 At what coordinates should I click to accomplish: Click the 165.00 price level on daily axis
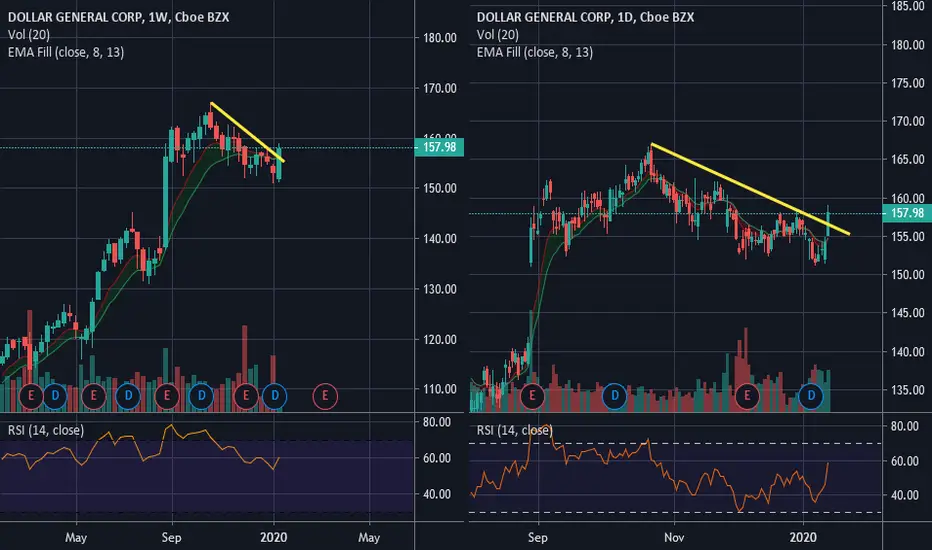point(908,159)
